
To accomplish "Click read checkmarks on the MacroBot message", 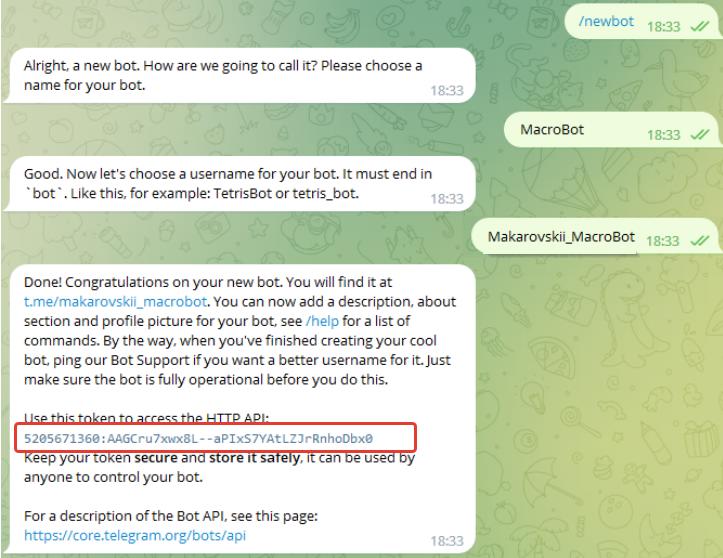I will [x=699, y=135].
